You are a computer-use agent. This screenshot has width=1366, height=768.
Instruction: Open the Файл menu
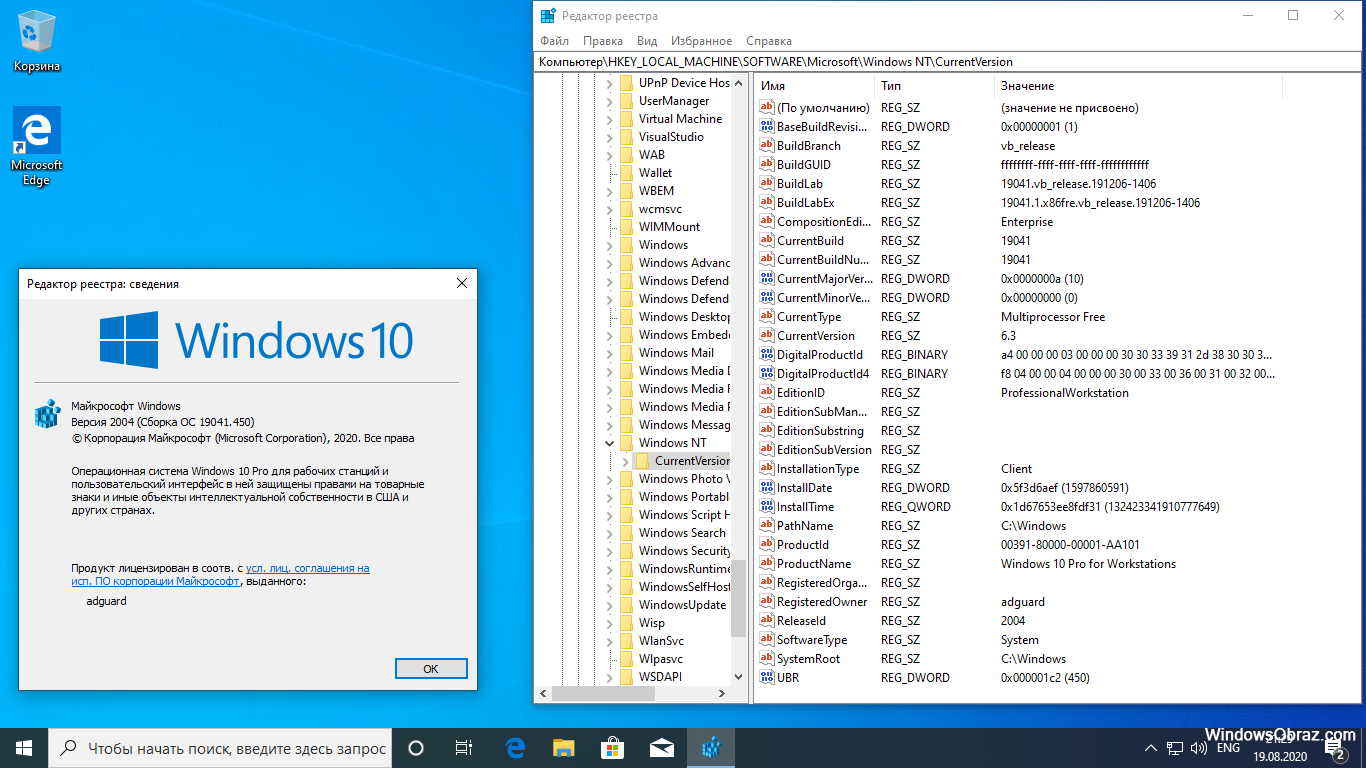pyautogui.click(x=554, y=41)
